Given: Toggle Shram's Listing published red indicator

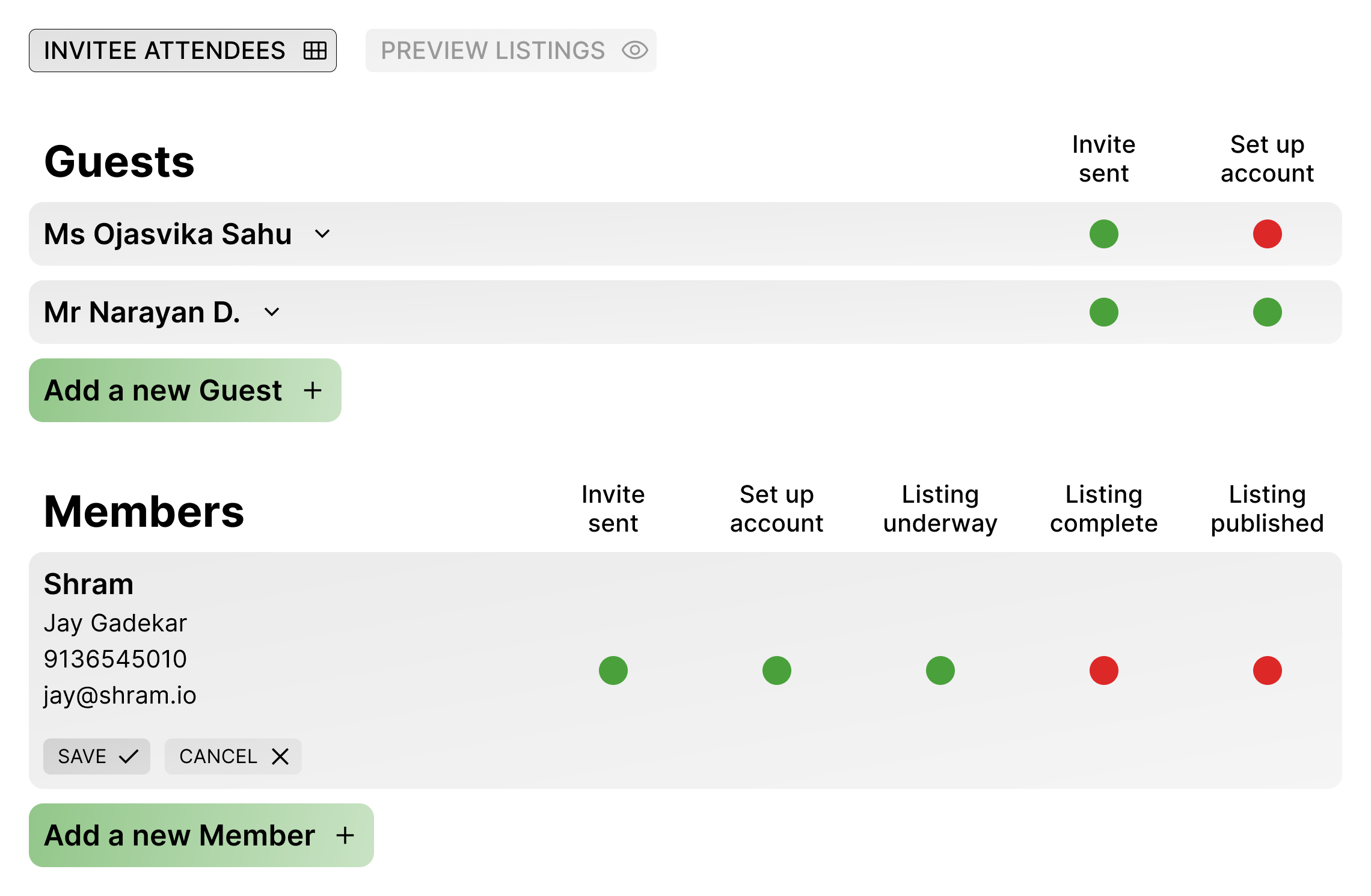Looking at the screenshot, I should [1268, 670].
